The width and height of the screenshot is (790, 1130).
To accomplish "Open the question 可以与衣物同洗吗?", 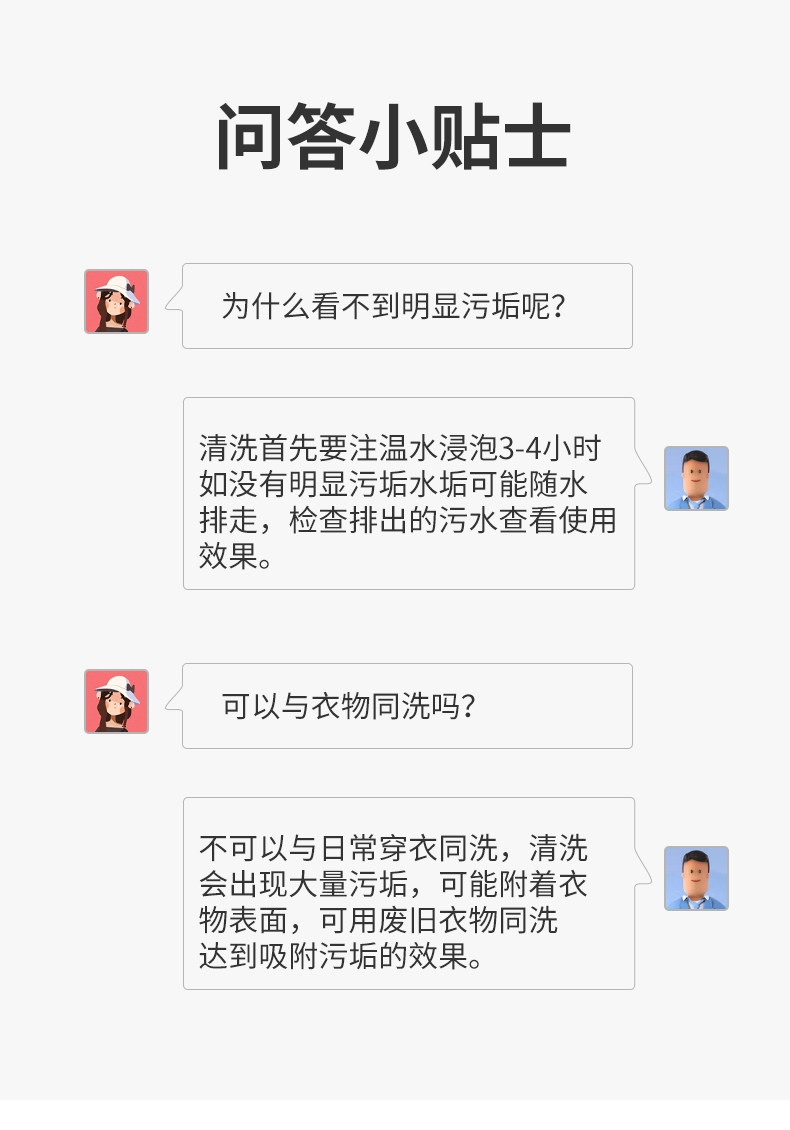I will tap(348, 706).
